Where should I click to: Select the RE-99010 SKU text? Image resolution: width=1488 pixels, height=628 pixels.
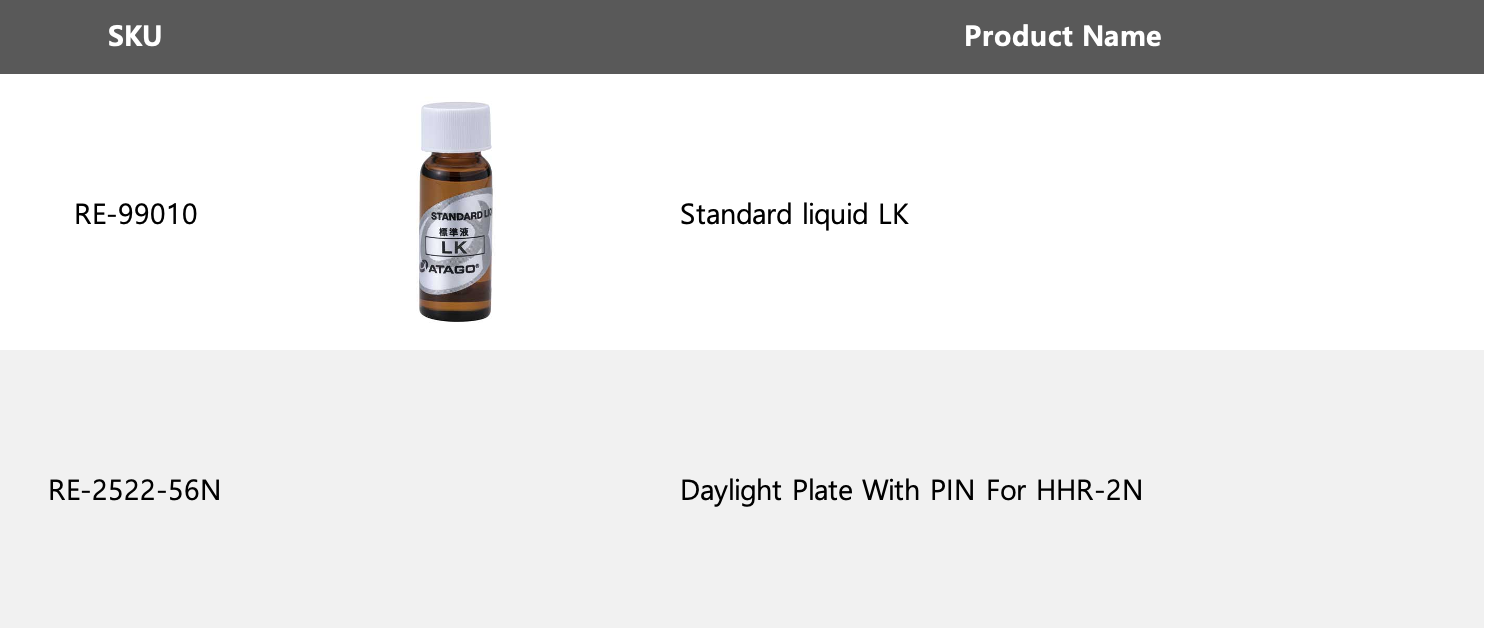coord(136,214)
